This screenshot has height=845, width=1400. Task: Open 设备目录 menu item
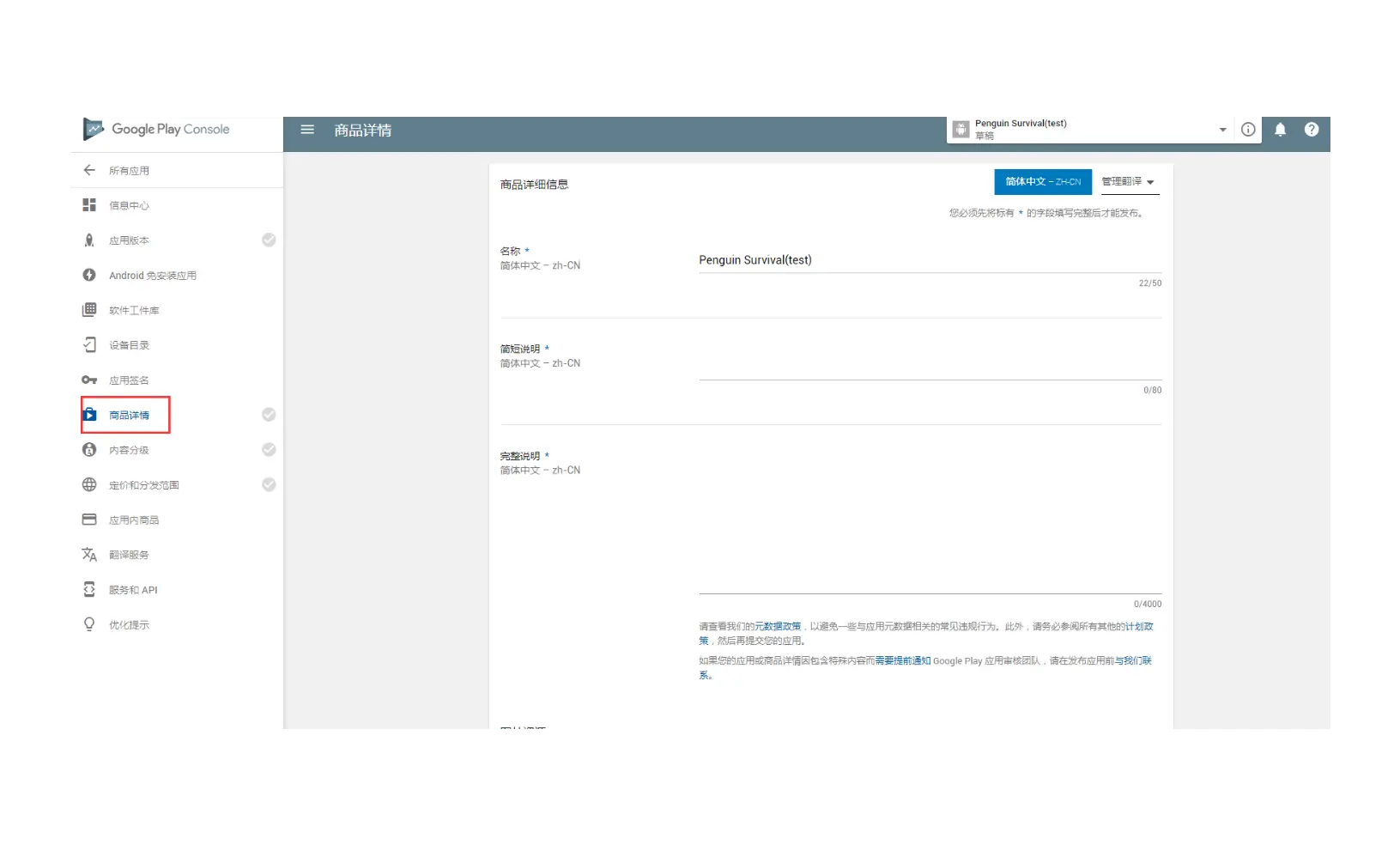pos(129,345)
